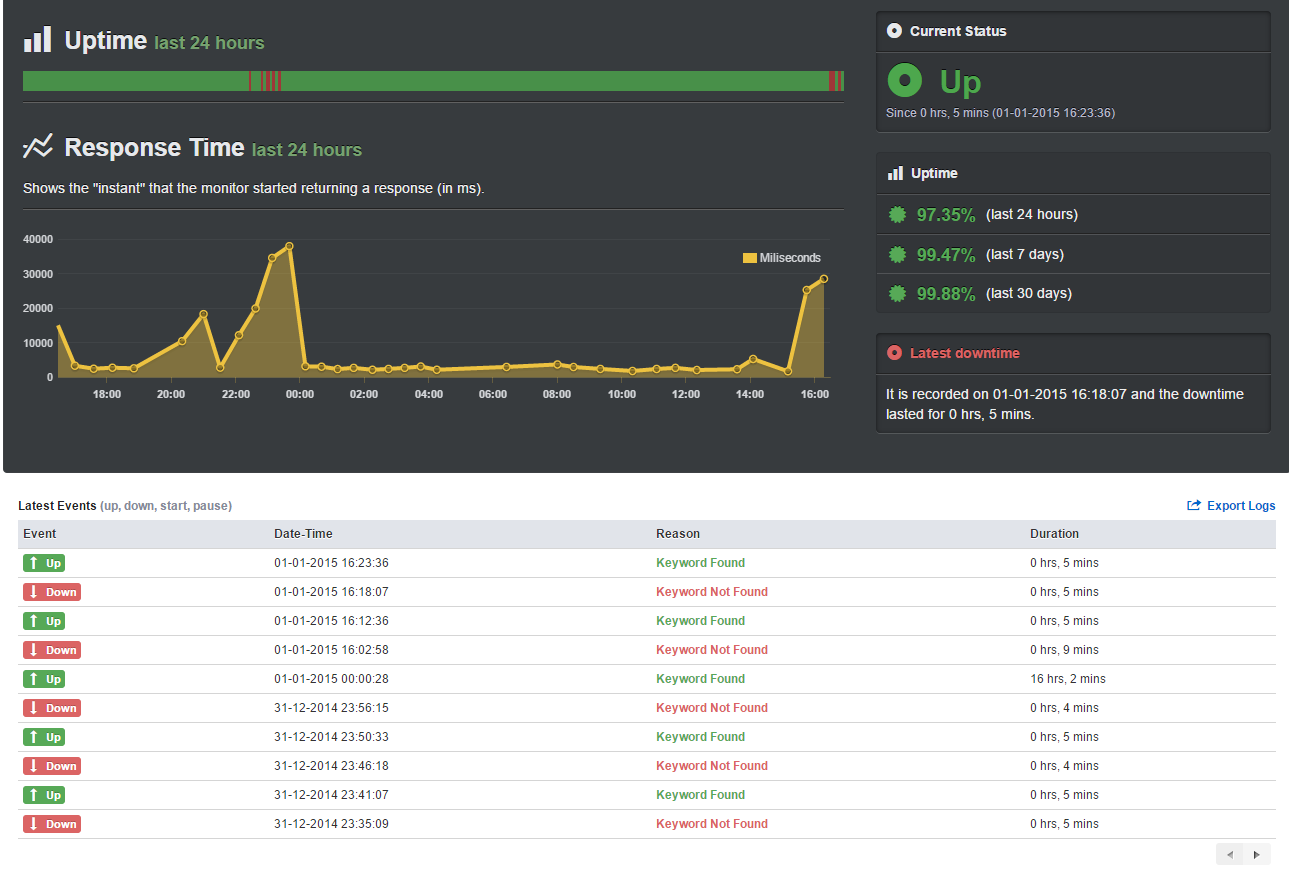
Task: Click the Uptime bar chart icon
Action: (37, 40)
